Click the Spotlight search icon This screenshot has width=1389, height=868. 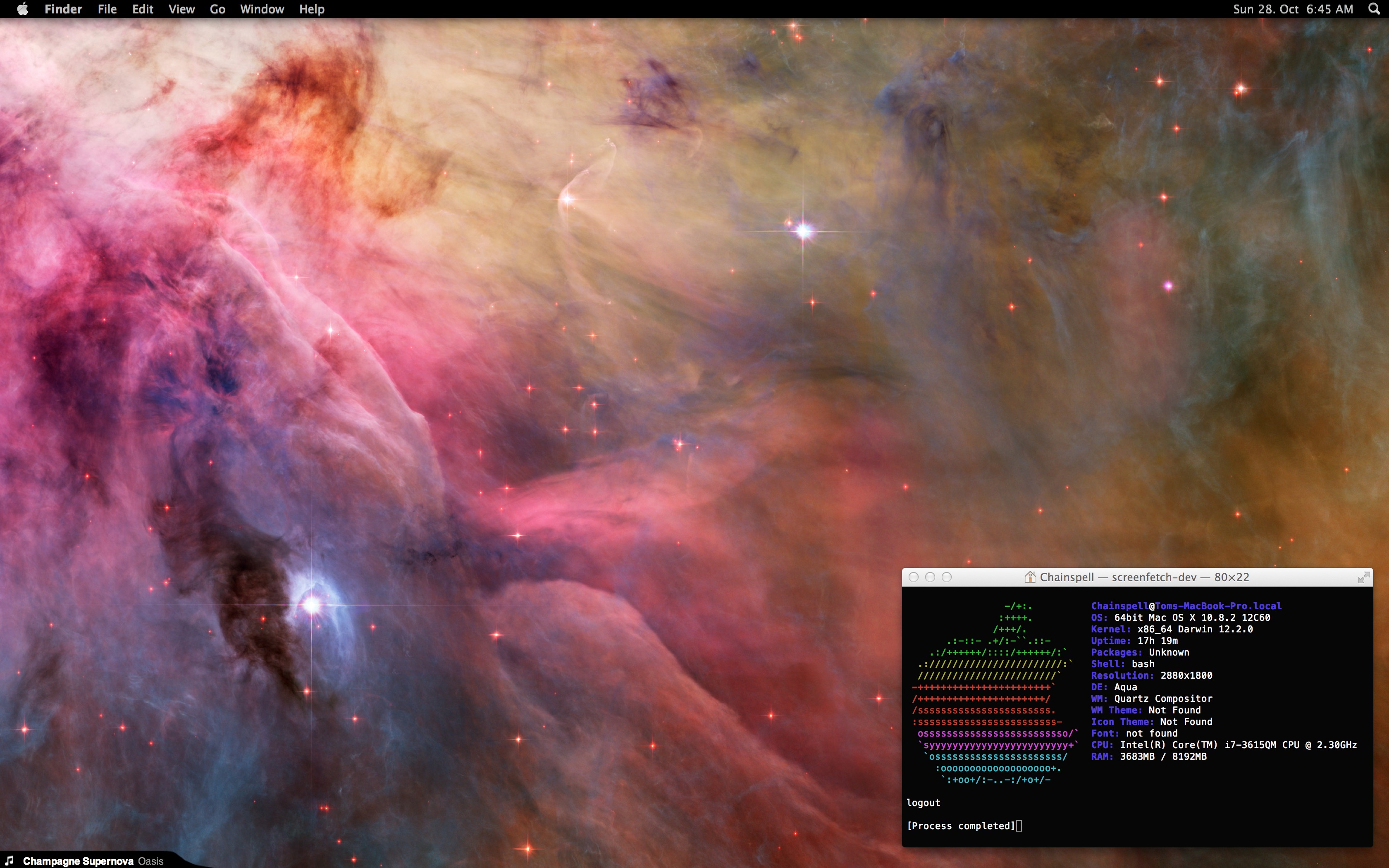[x=1374, y=9]
